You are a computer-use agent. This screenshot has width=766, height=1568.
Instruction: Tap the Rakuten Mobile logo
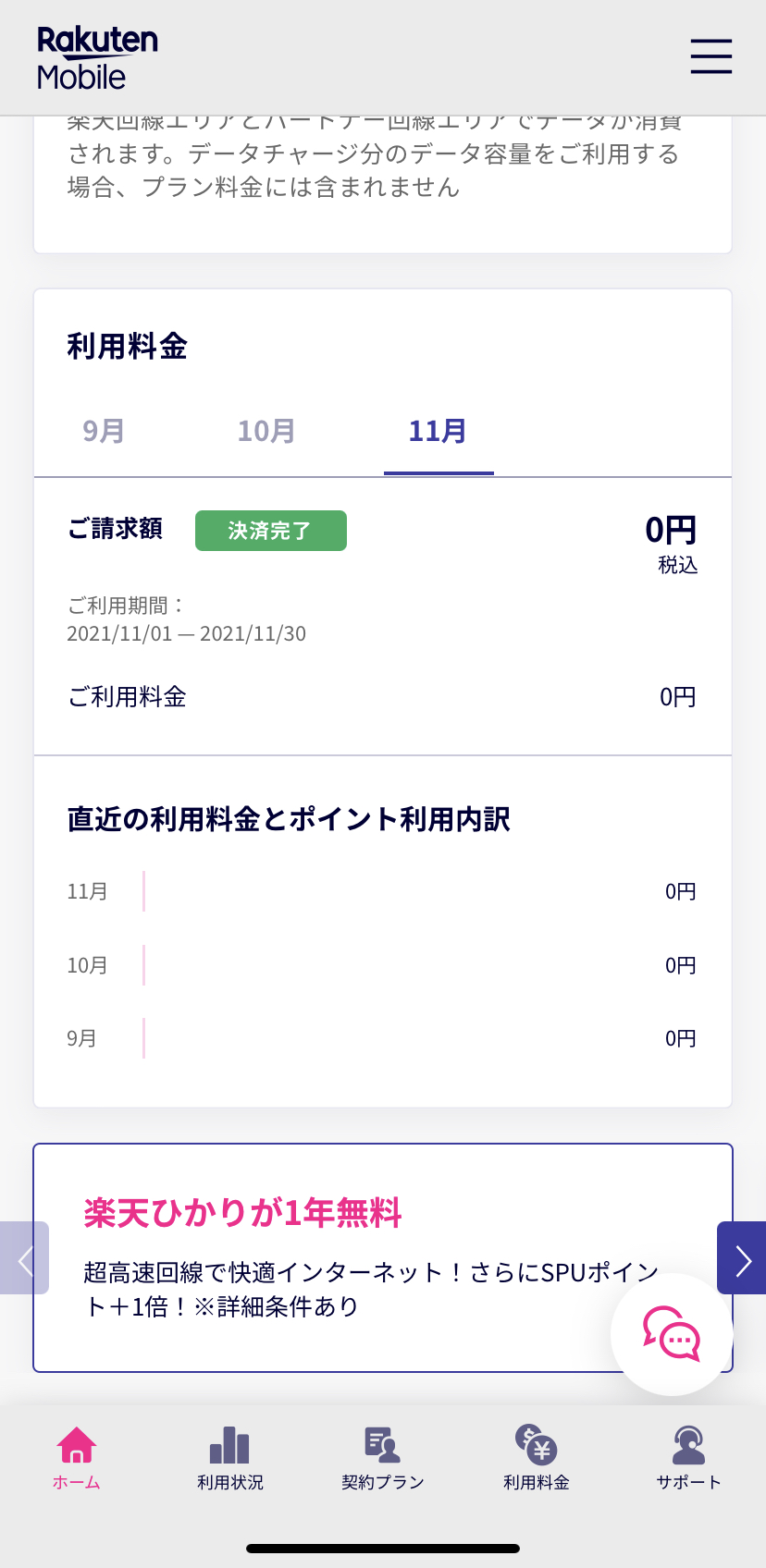pyautogui.click(x=96, y=57)
